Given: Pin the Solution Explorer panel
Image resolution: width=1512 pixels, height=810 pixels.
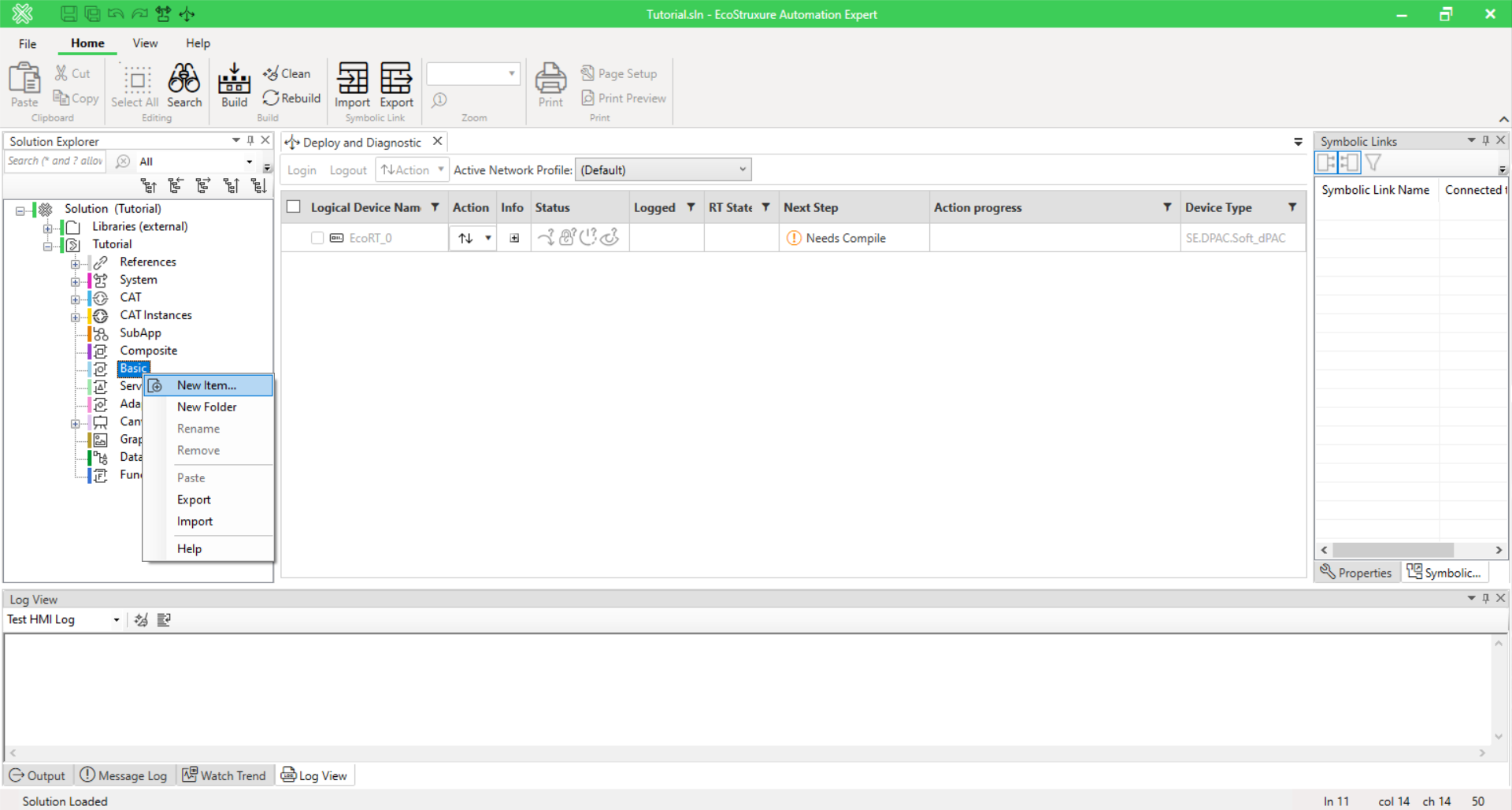Looking at the screenshot, I should [x=250, y=140].
